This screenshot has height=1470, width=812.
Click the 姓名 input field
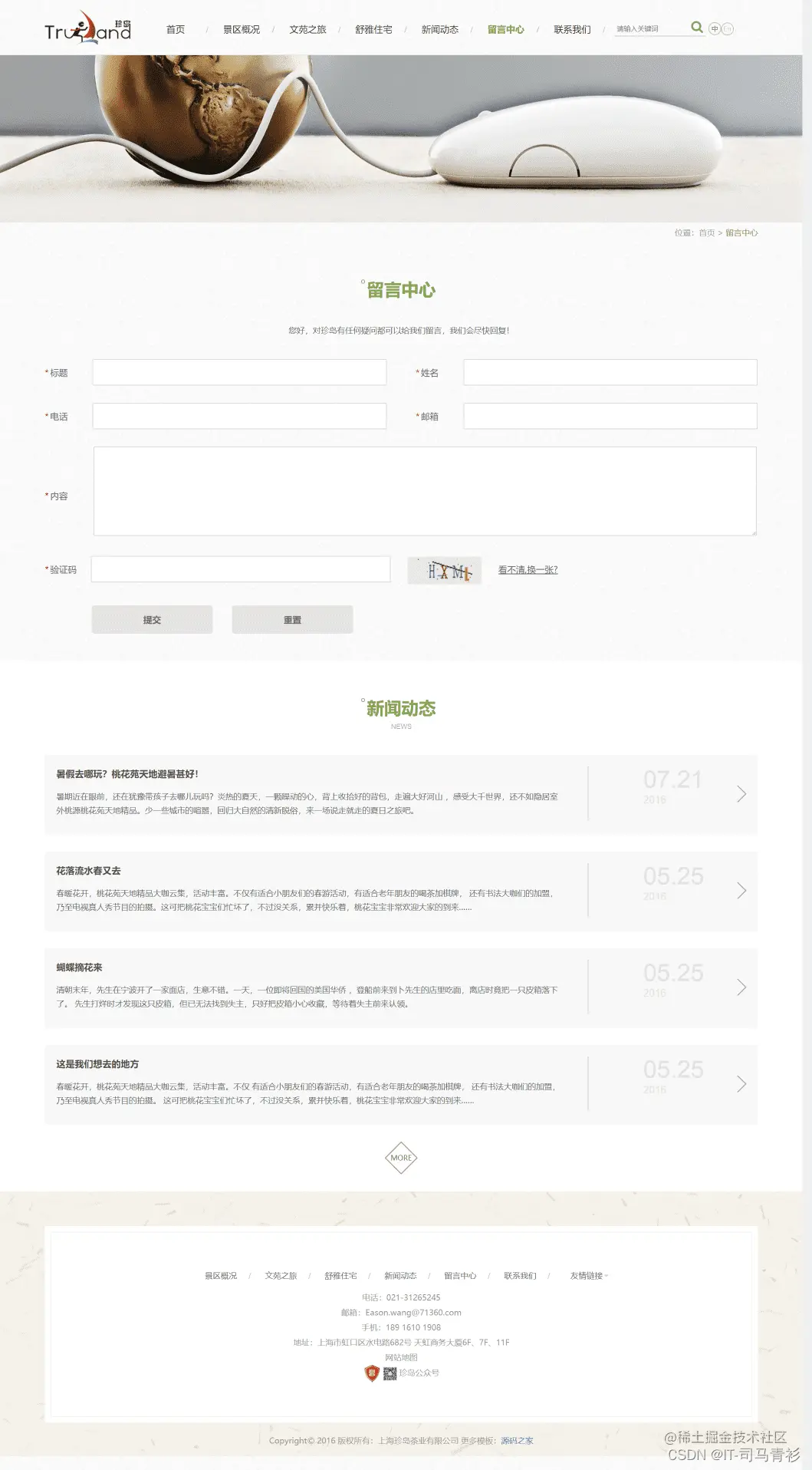(x=610, y=372)
